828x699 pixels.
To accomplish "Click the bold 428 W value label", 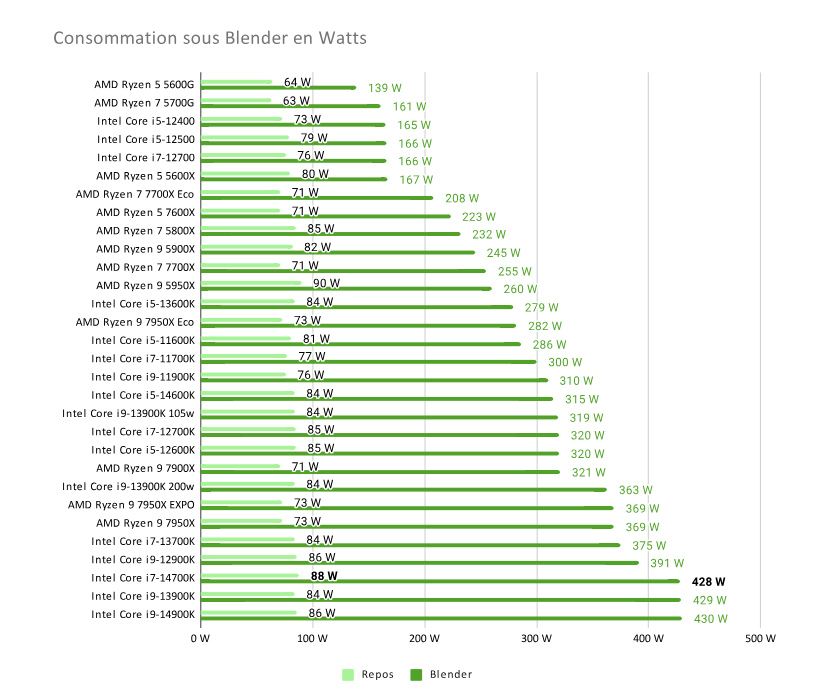I will click(708, 582).
